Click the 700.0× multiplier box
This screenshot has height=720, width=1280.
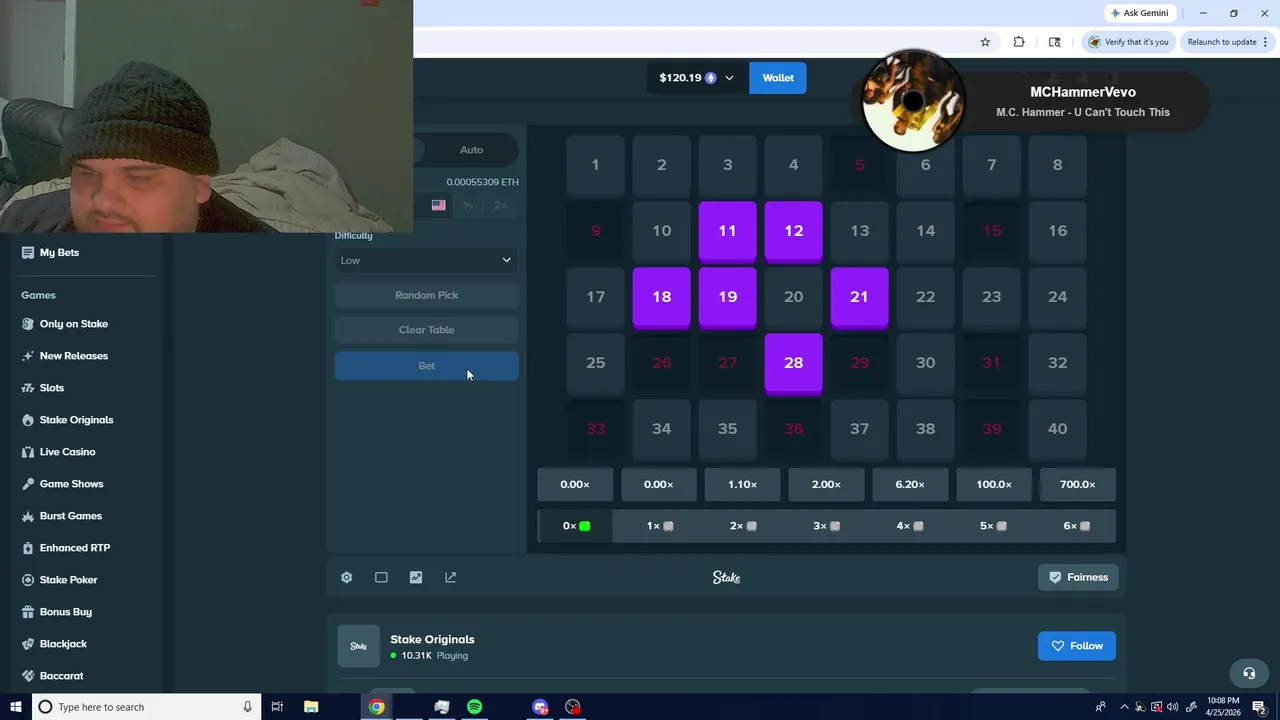click(1077, 484)
